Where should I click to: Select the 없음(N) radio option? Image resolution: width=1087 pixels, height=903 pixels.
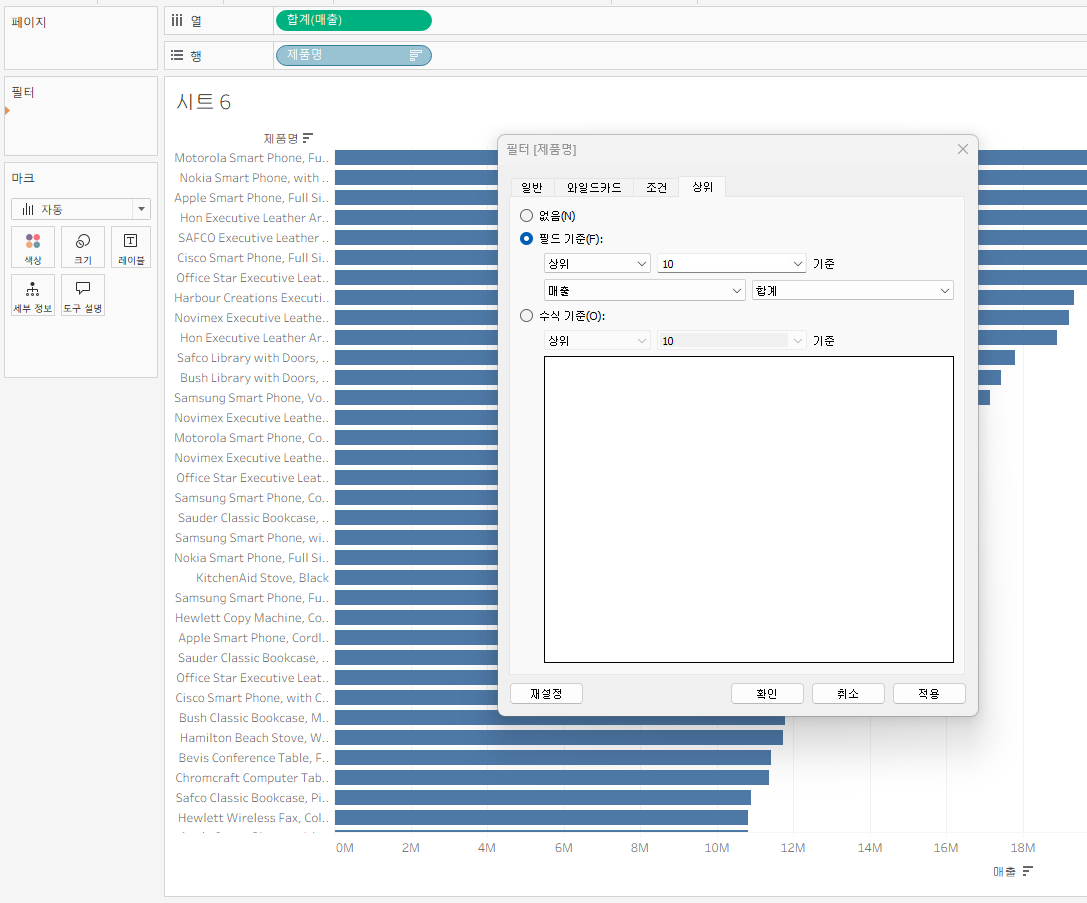tap(526, 216)
